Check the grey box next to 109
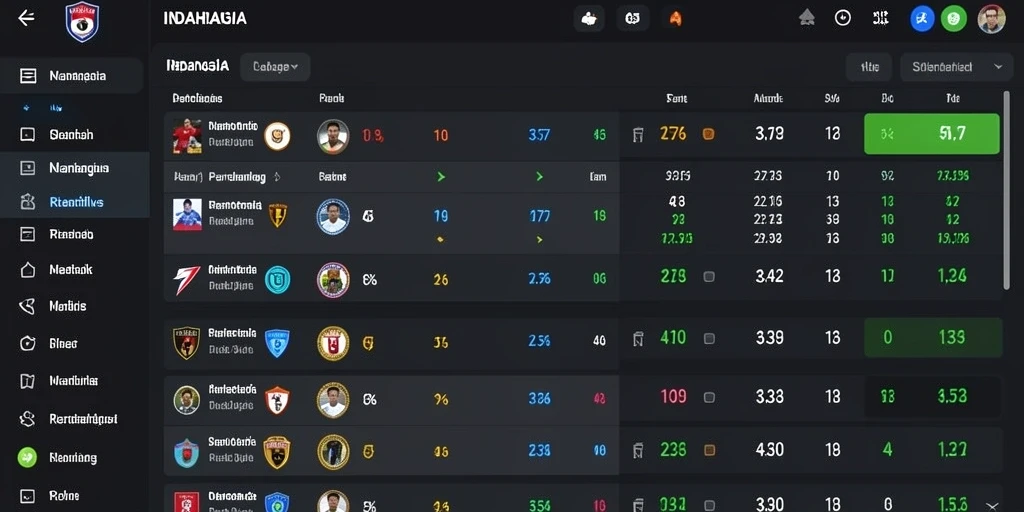1024x512 pixels. [709, 397]
